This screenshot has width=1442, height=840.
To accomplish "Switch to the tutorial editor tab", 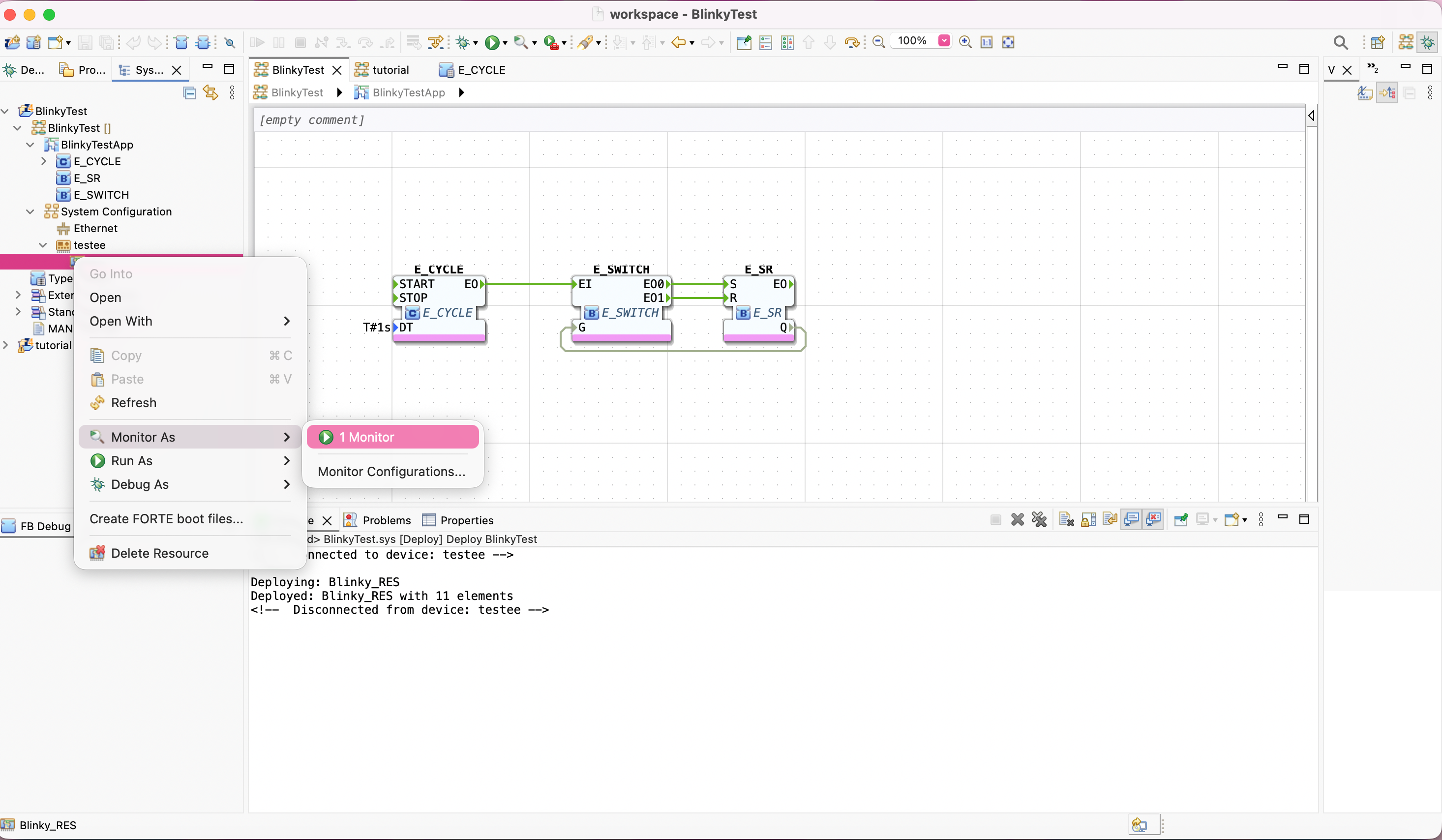I will click(x=382, y=70).
